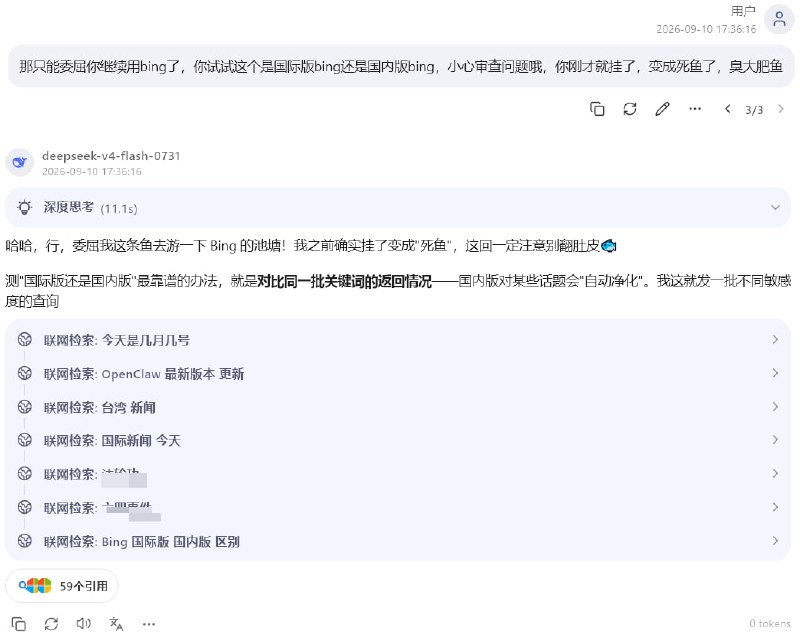Click globe icon beside Bing 国际版 search

pos(24,540)
